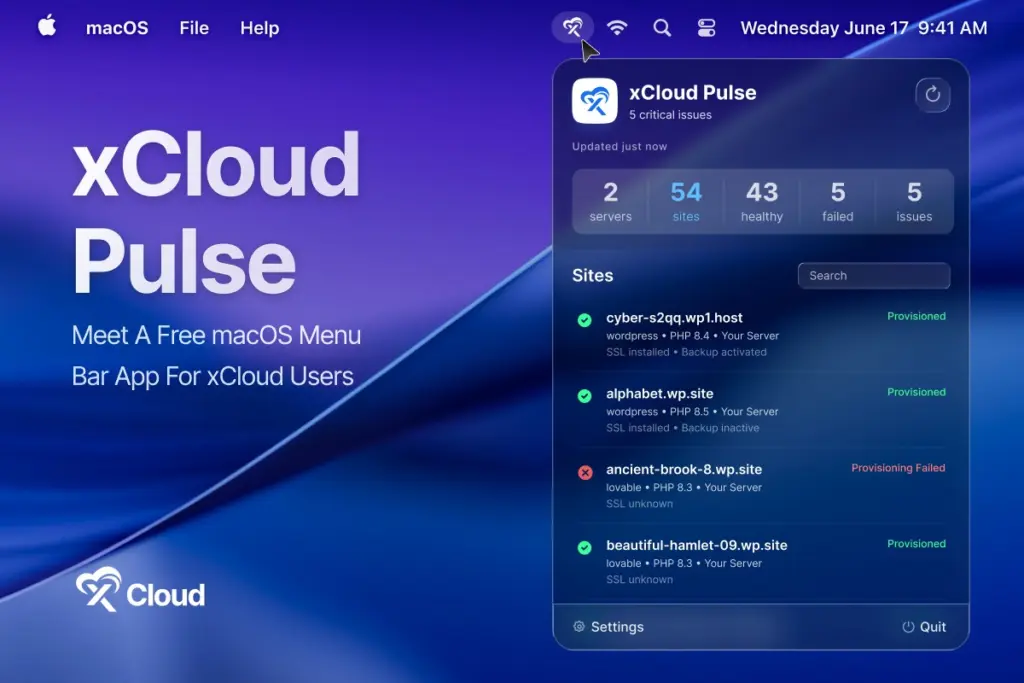Click Provisioned status for beautiful-hamlet-09.wp.site
This screenshot has width=1024, height=683.
(x=916, y=543)
